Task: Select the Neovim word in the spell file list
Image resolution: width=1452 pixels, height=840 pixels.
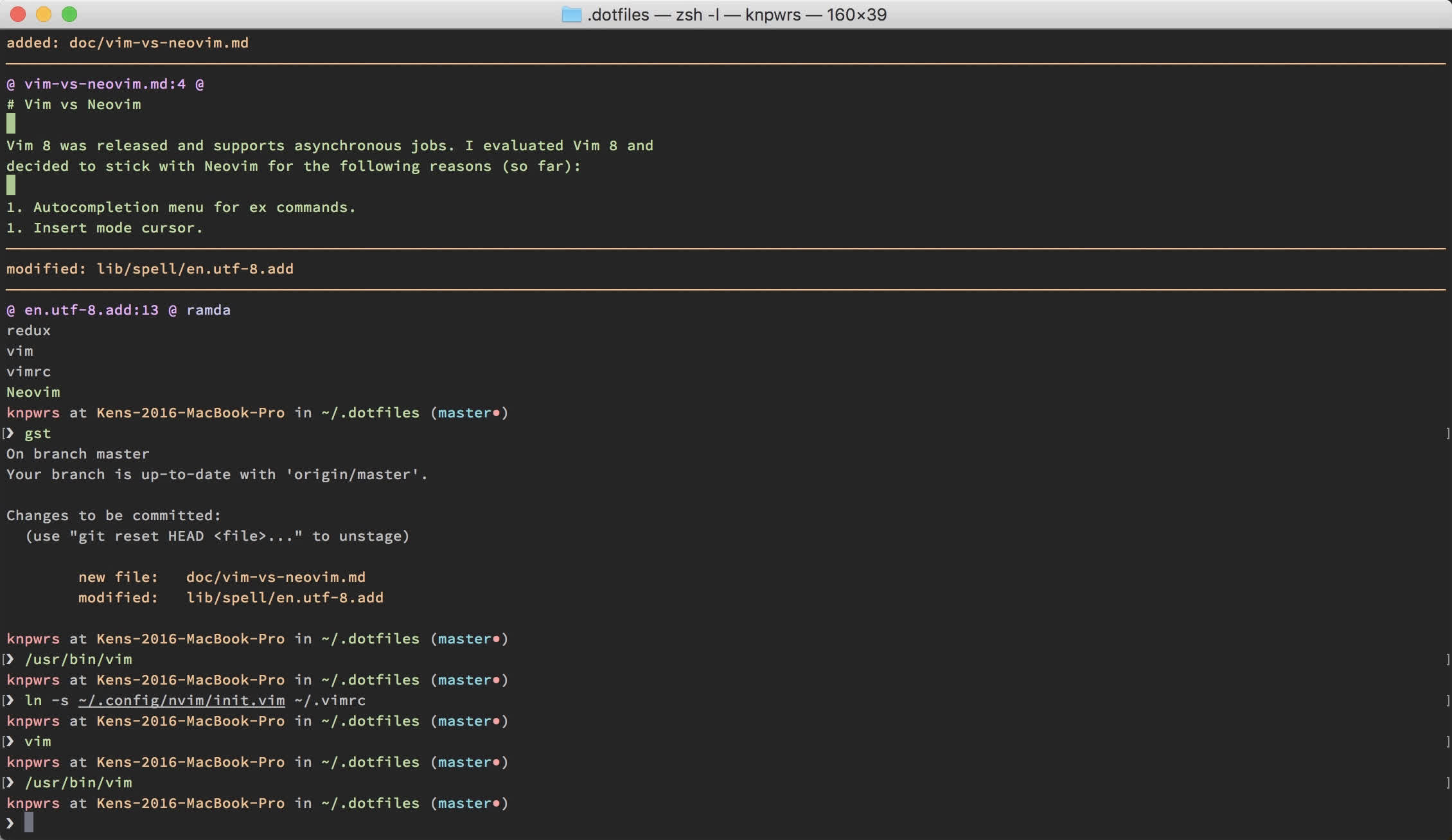Action: pos(33,392)
